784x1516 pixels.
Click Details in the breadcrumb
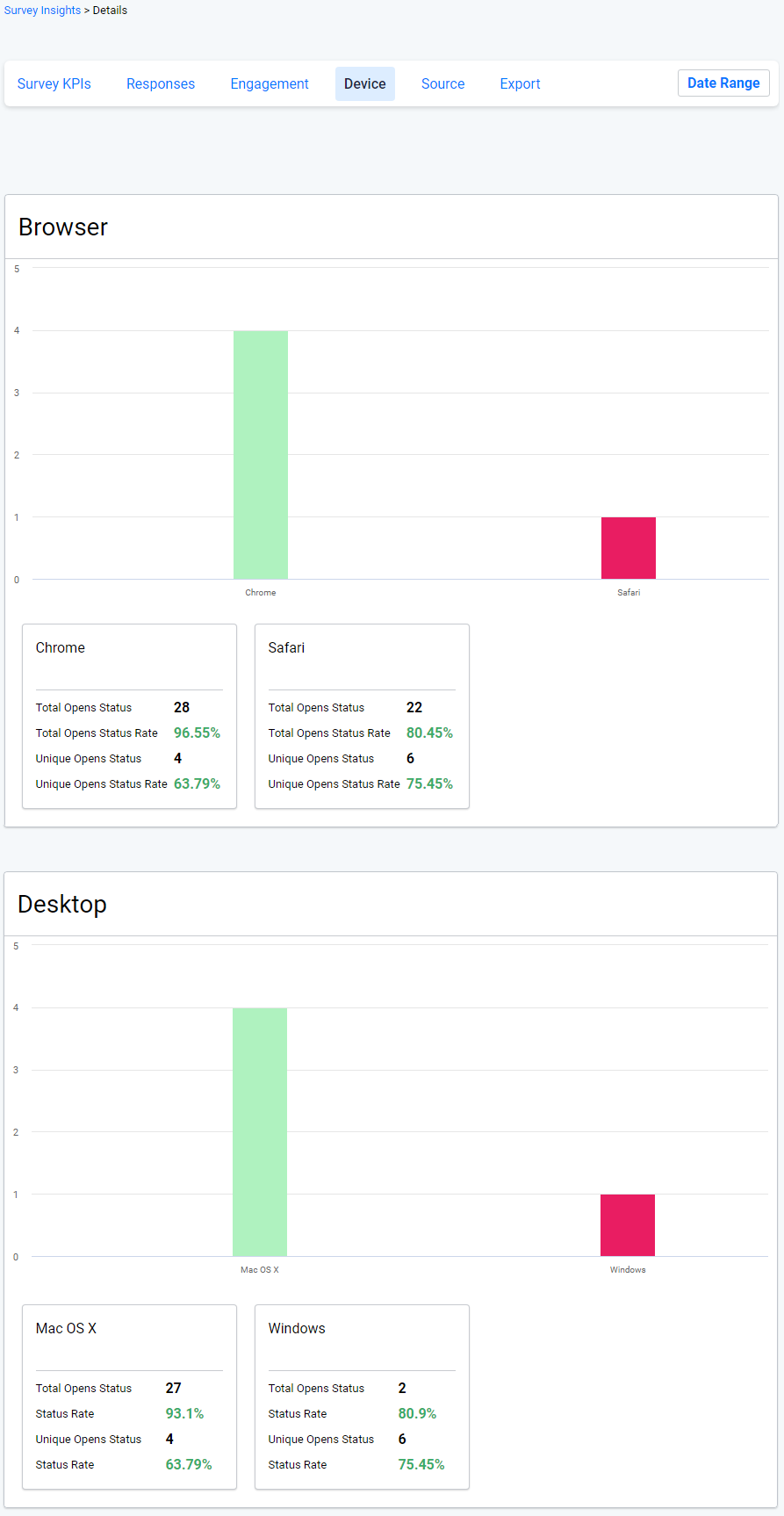[x=110, y=11]
